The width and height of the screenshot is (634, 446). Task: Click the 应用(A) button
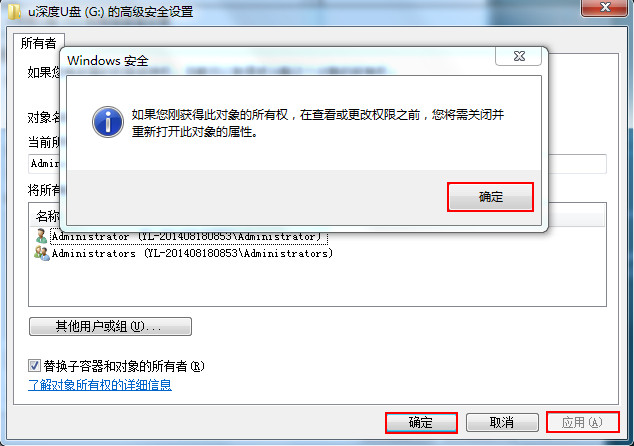(x=583, y=423)
